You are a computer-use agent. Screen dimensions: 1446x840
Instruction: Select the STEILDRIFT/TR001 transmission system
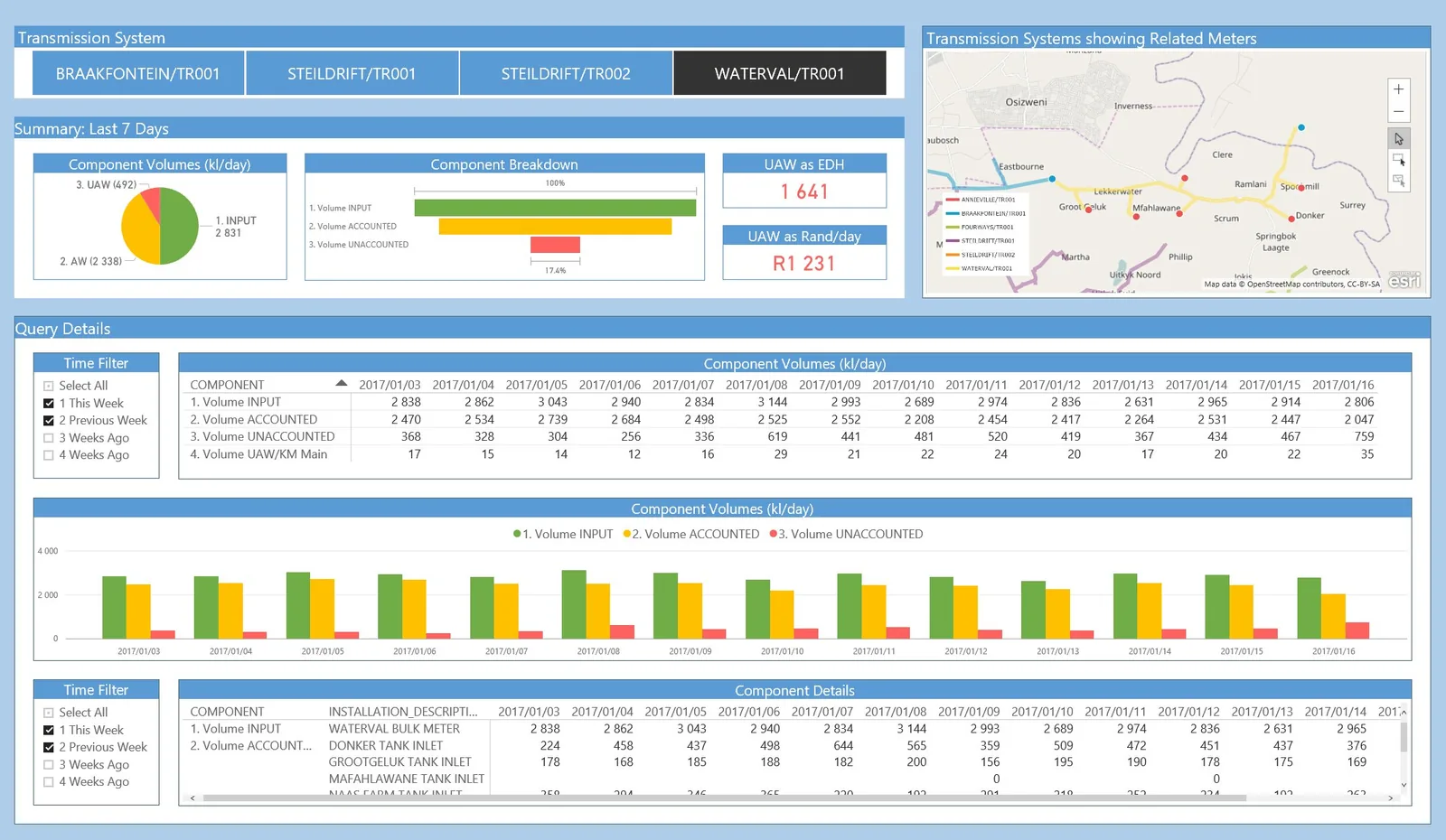[x=352, y=73]
